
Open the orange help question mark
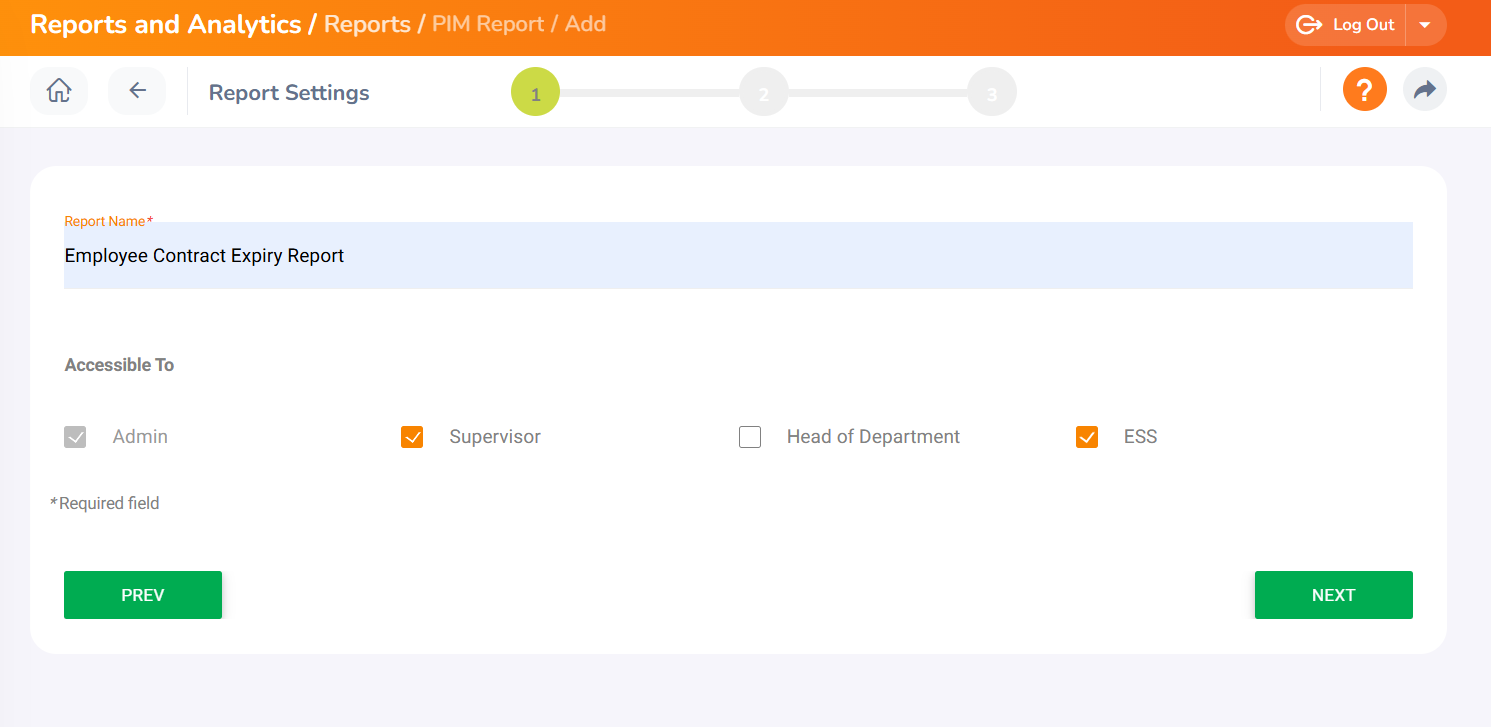(x=1364, y=90)
